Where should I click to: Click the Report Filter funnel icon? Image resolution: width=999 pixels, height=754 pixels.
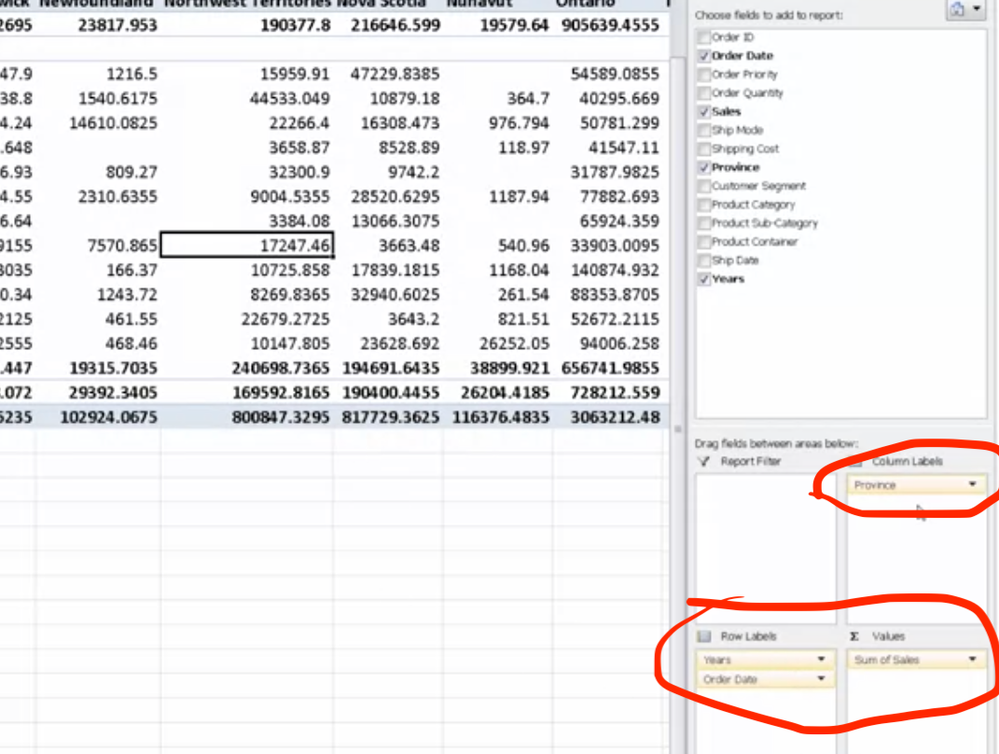pyautogui.click(x=703, y=461)
